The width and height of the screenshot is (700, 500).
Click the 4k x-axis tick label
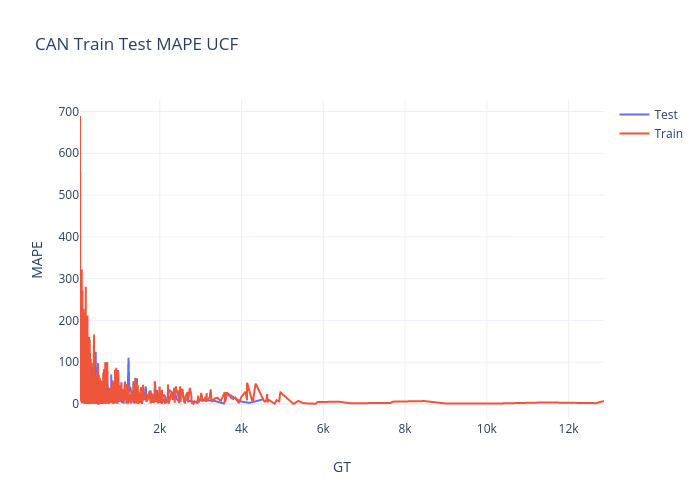241,429
